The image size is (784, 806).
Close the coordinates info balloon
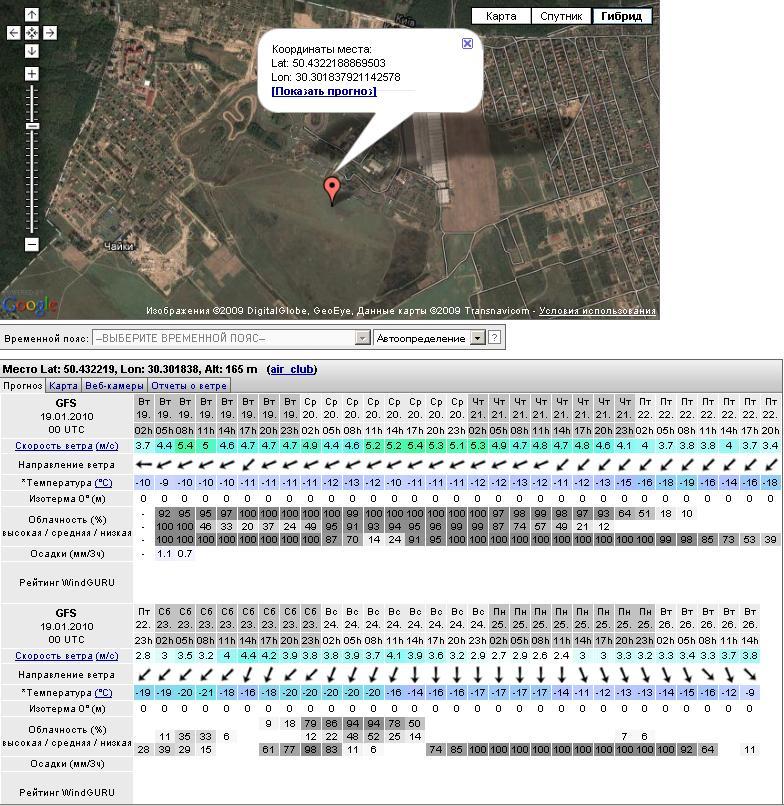(x=467, y=44)
